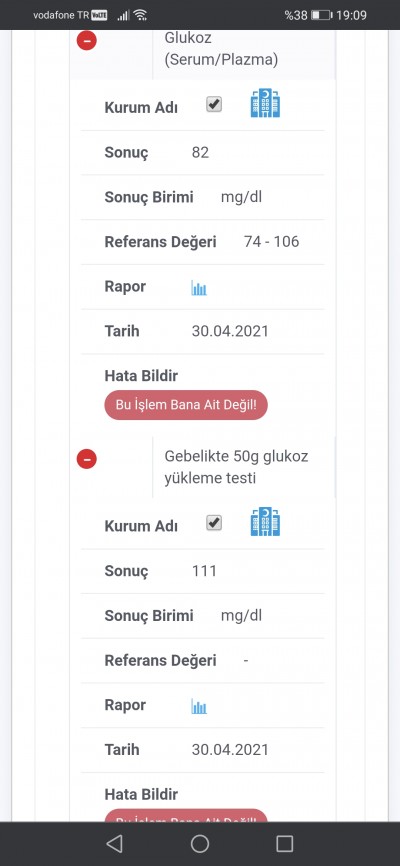400x866 pixels.
Task: Tick the Kurum Adı checkbox for Glukoz
Action: (214, 104)
